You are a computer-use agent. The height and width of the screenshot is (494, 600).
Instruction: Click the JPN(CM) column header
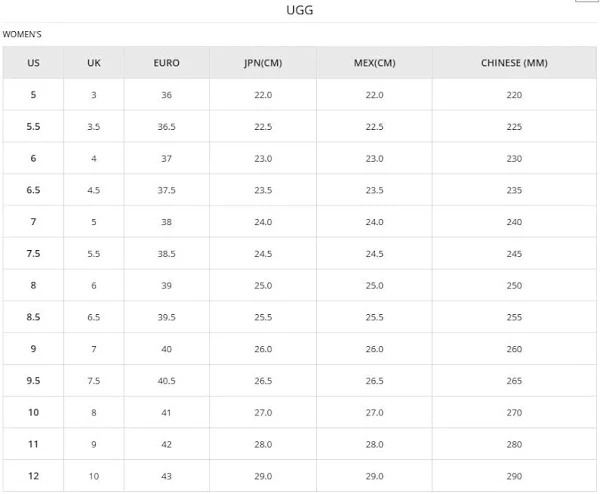click(x=263, y=63)
